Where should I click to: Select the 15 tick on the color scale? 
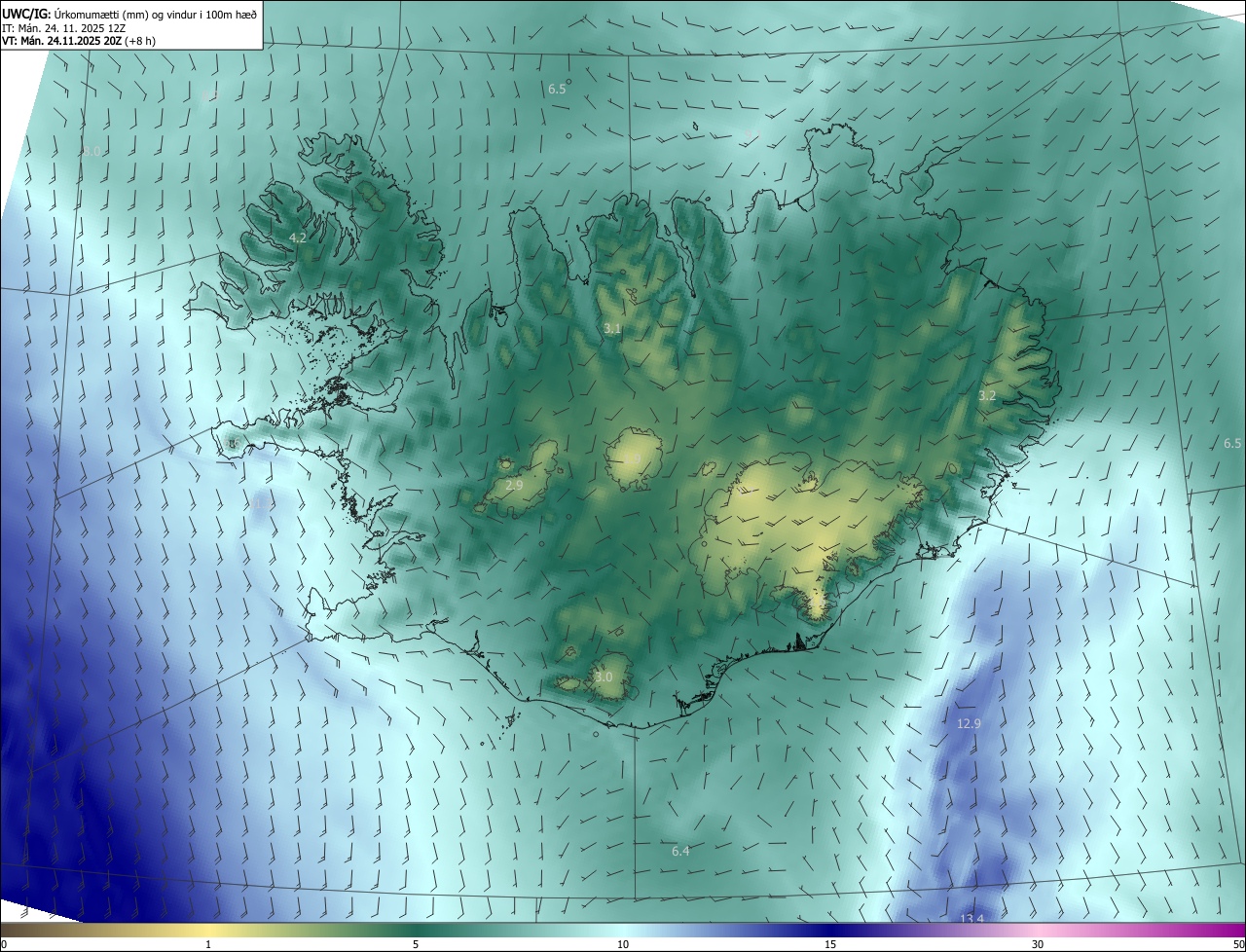(x=830, y=944)
